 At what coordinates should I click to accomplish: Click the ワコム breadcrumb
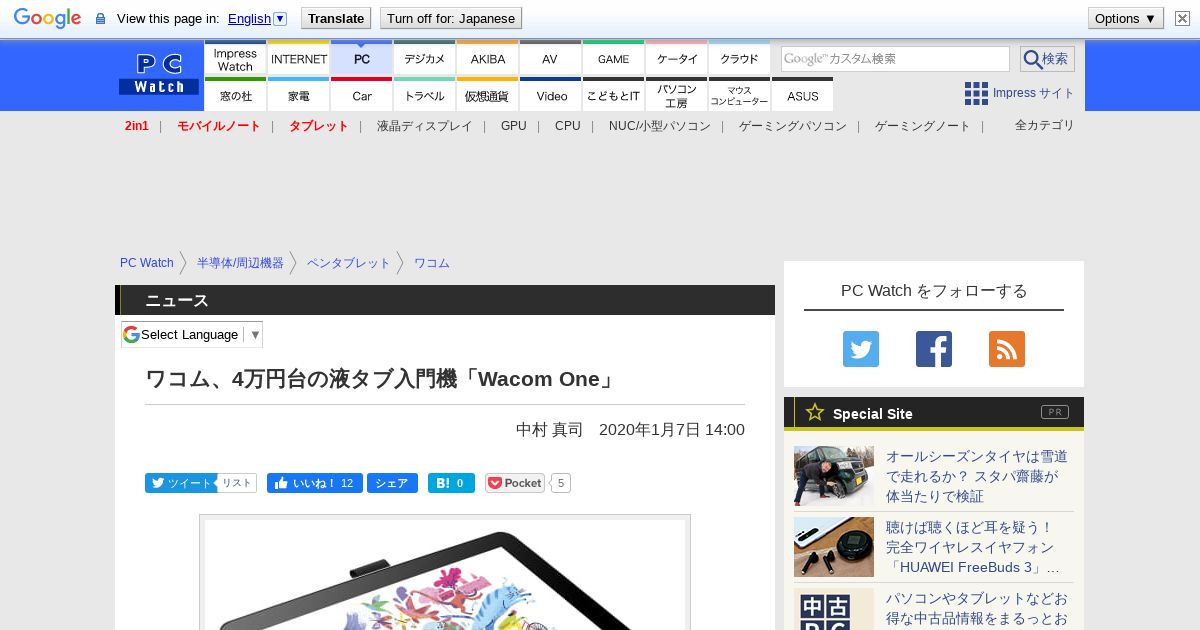pos(432,263)
